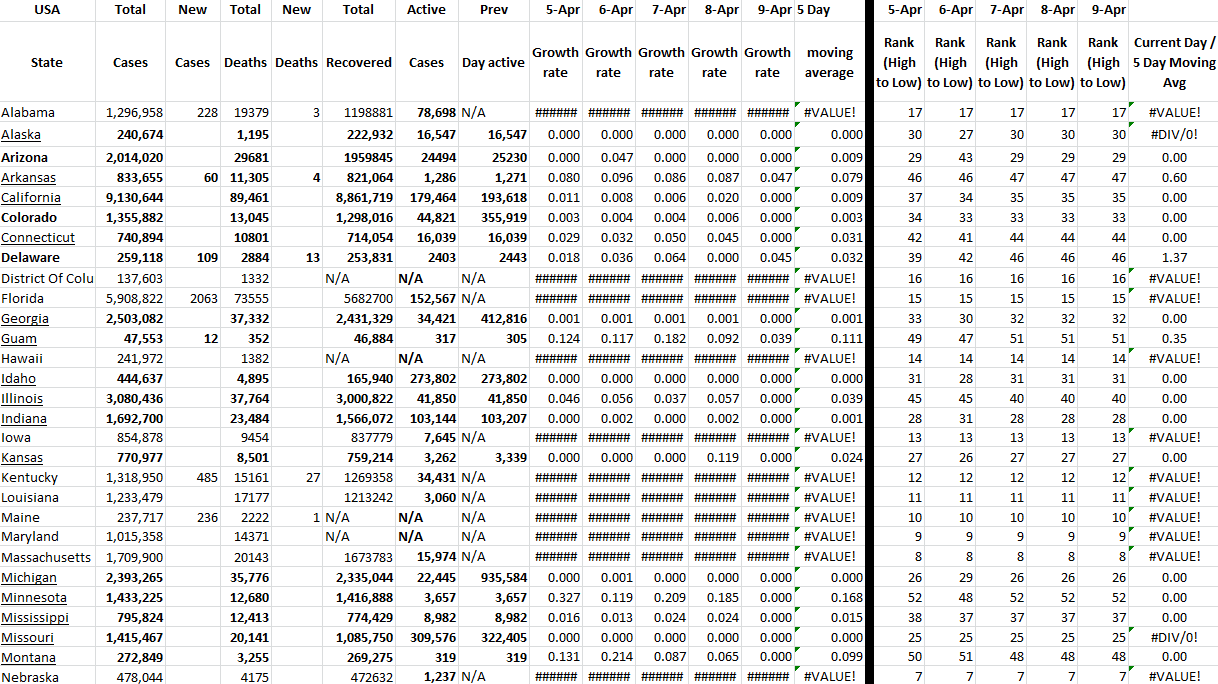Open the Kansas link
Viewport: 1218px width, 684px height.
pyautogui.click(x=22, y=458)
